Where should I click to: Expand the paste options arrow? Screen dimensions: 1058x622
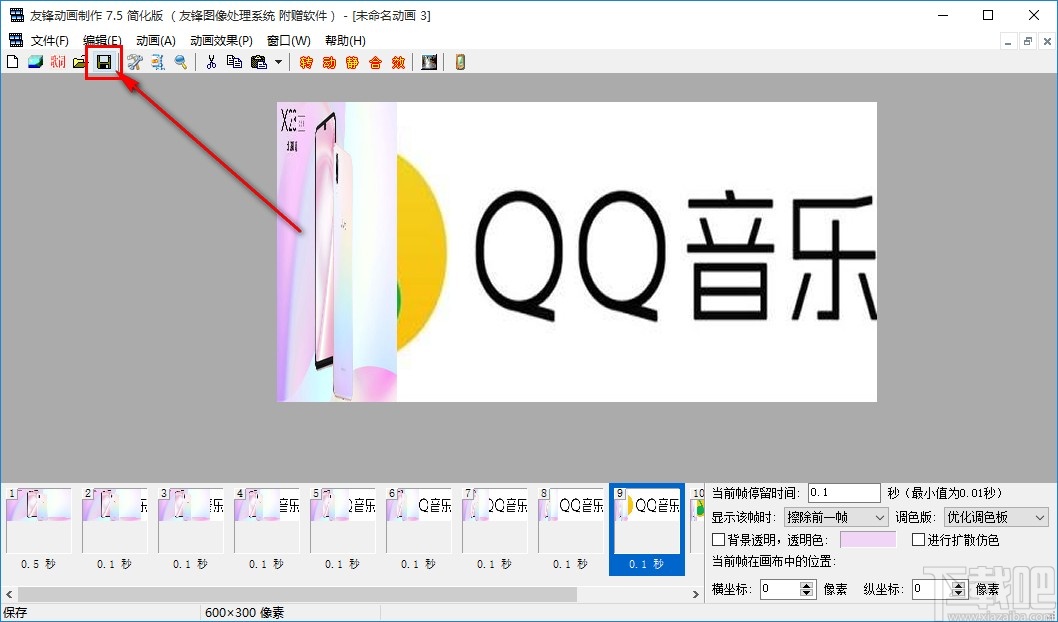click(x=278, y=62)
